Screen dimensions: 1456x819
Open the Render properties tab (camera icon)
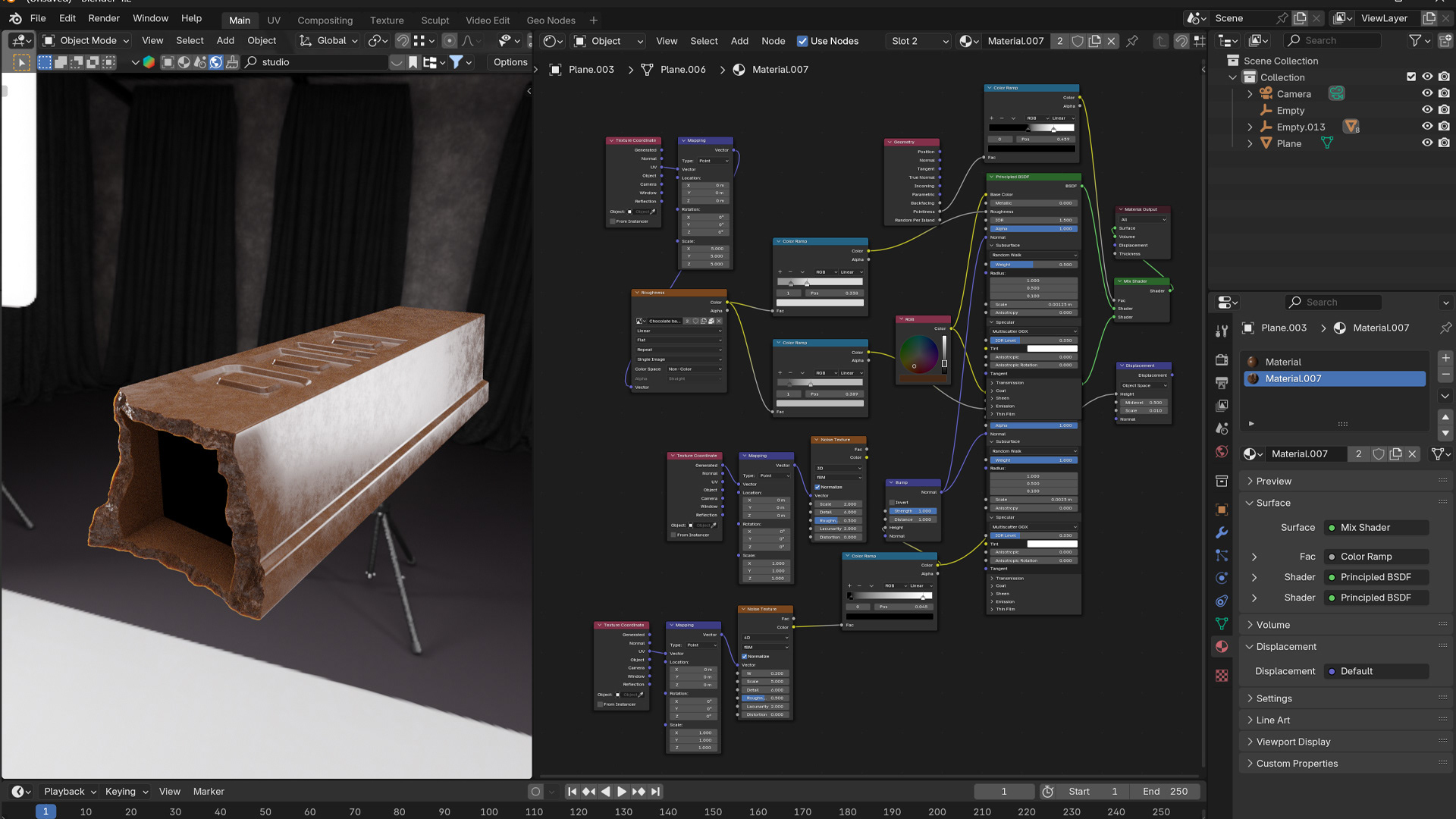coord(1222,359)
